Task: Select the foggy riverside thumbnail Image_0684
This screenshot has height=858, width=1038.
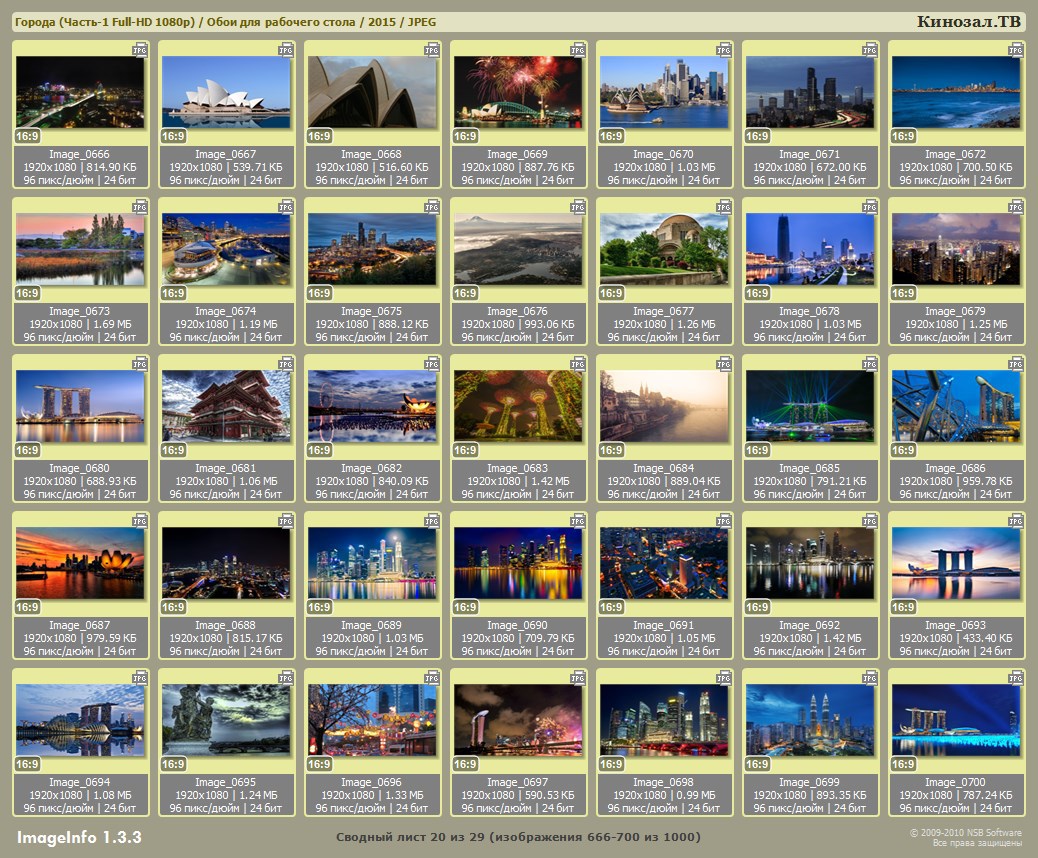Action: (664, 406)
